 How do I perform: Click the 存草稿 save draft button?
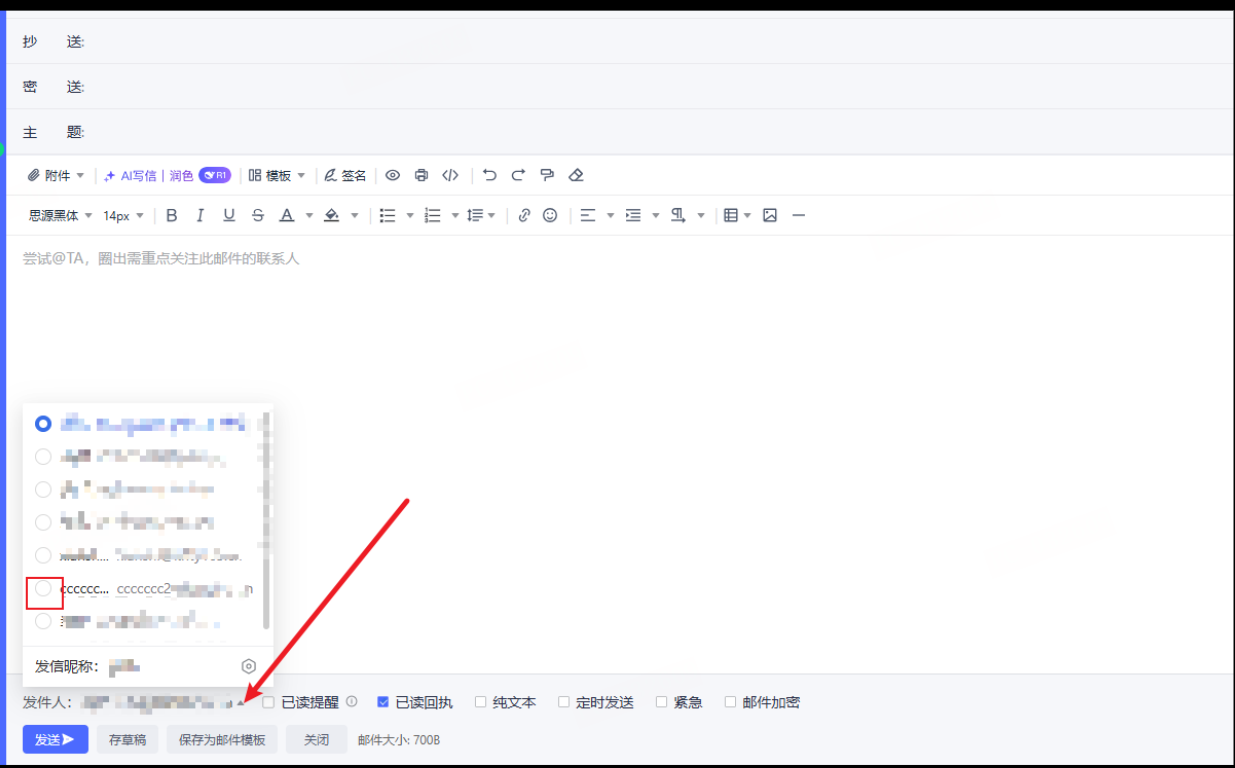click(x=127, y=740)
